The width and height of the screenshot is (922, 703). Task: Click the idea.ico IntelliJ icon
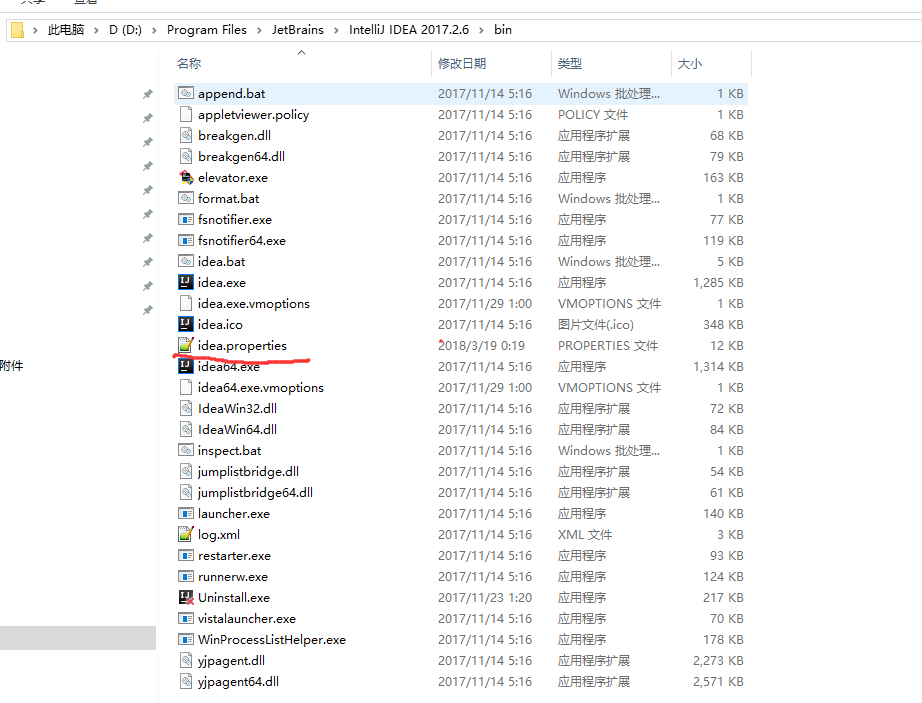[186, 324]
